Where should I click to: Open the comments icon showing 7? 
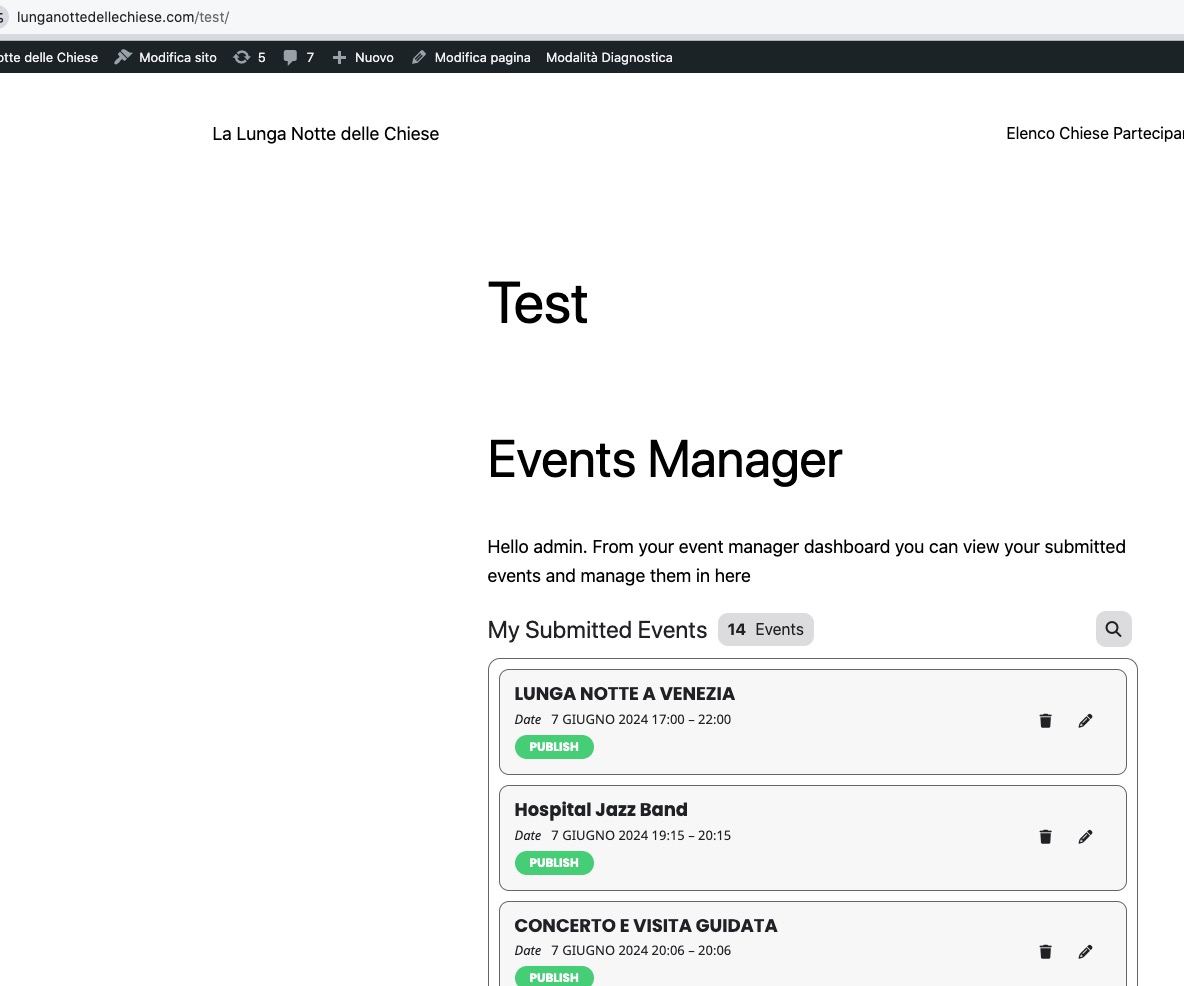click(298, 58)
